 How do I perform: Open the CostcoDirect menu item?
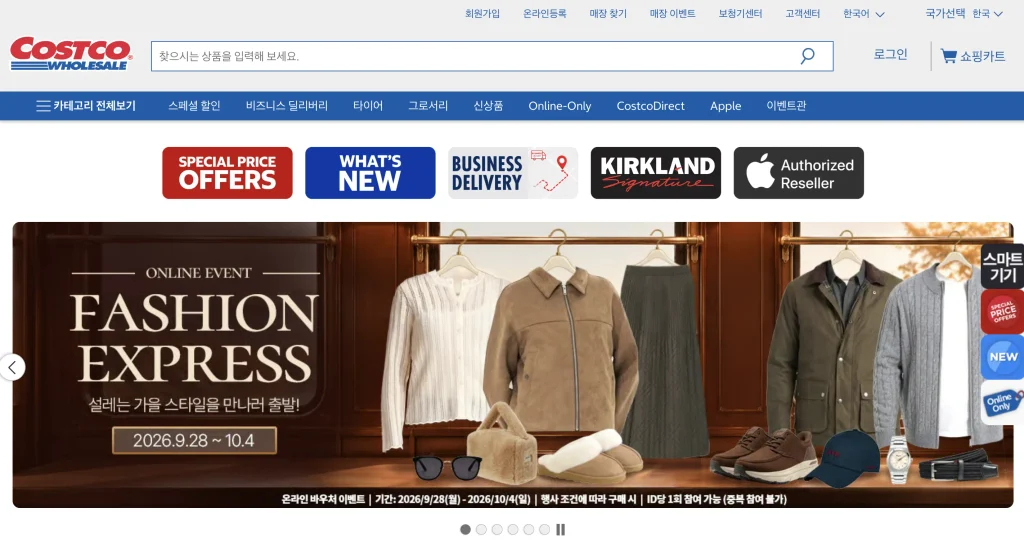pyautogui.click(x=650, y=106)
